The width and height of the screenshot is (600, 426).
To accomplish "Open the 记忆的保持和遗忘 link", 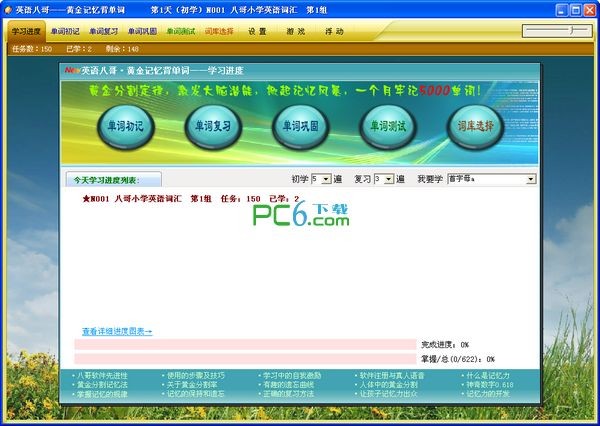I will coord(196,393).
